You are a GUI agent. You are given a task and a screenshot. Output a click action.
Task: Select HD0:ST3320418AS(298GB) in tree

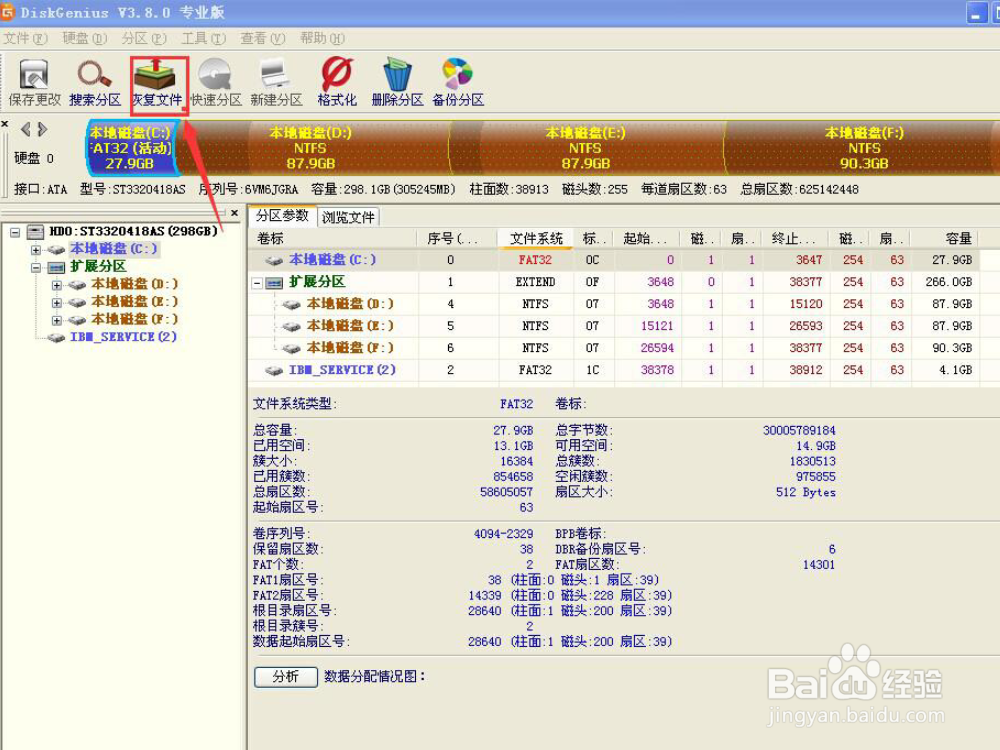click(133, 231)
